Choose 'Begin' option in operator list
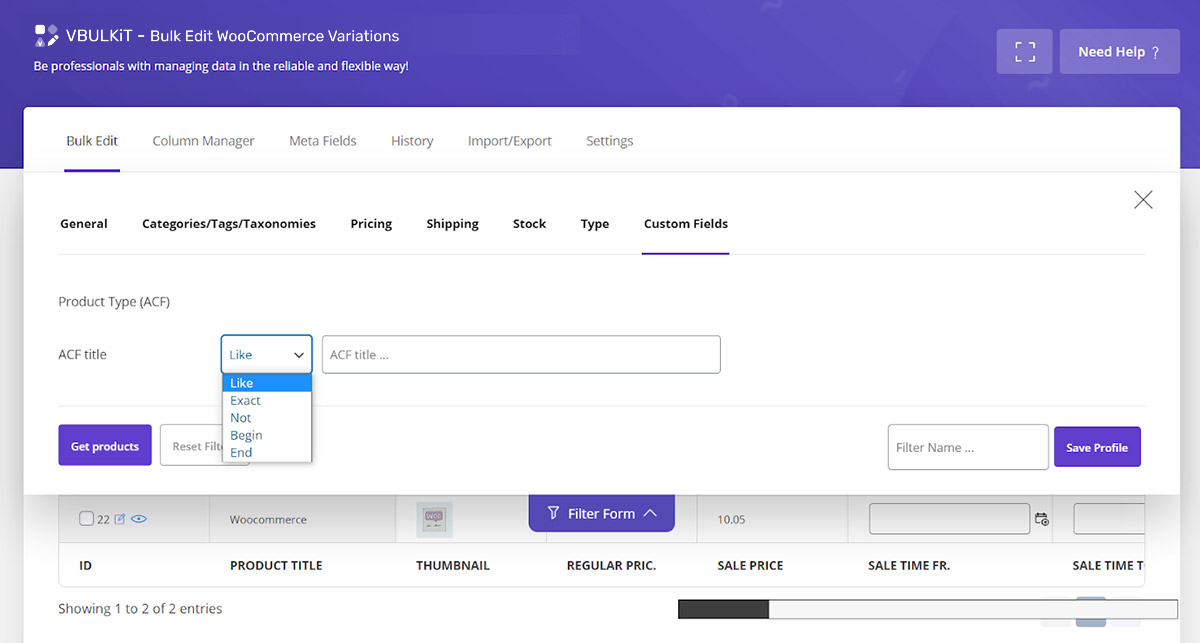Image resolution: width=1200 pixels, height=643 pixels. pos(246,435)
